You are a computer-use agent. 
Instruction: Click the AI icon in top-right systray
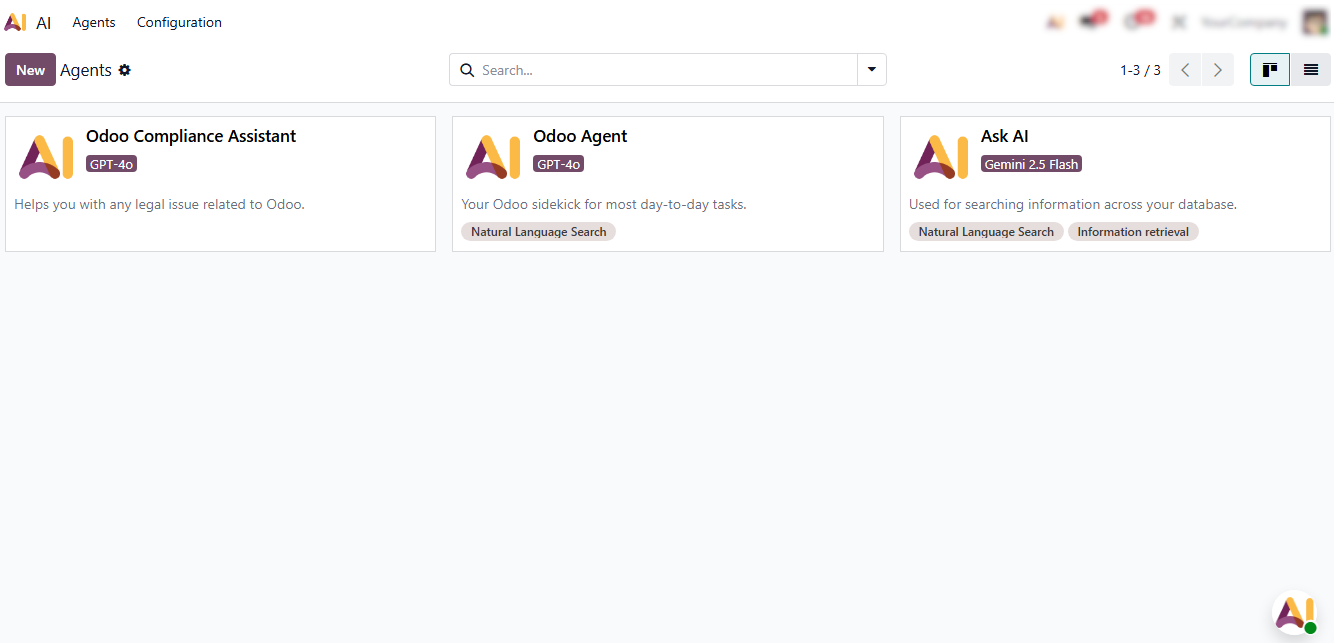(1055, 22)
